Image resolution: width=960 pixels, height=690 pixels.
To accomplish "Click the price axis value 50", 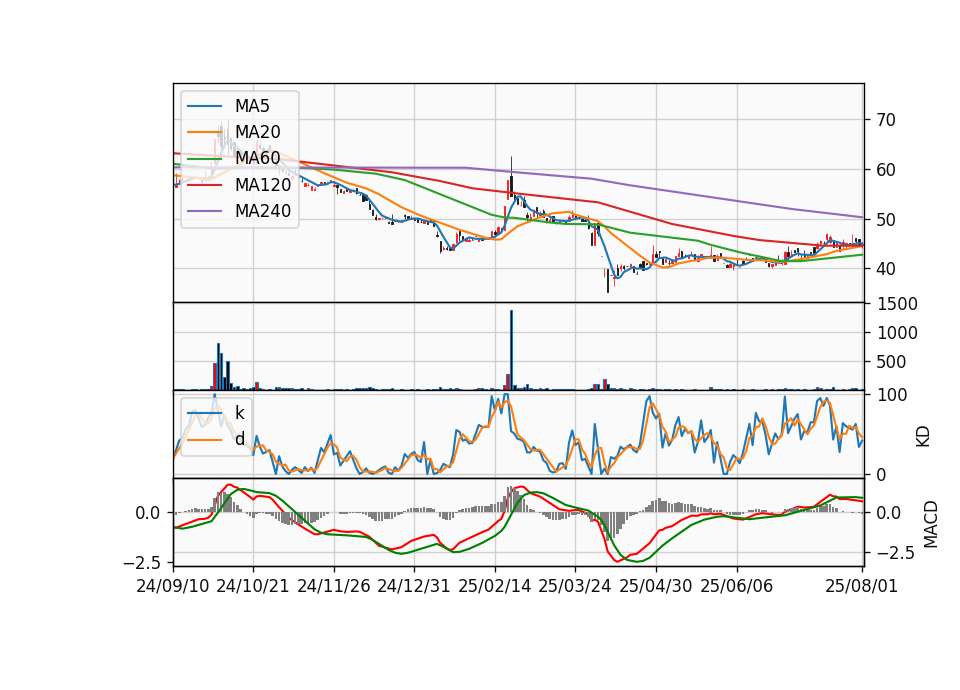I will pyautogui.click(x=886, y=219).
